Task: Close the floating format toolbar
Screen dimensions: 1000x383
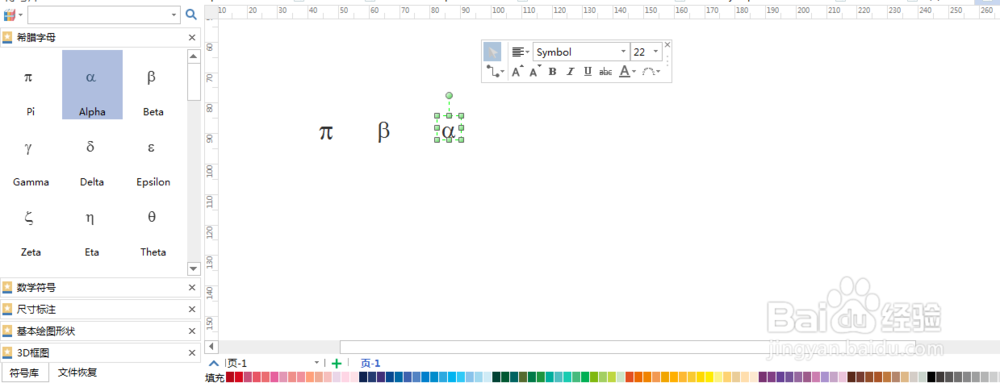Action: coord(667,45)
